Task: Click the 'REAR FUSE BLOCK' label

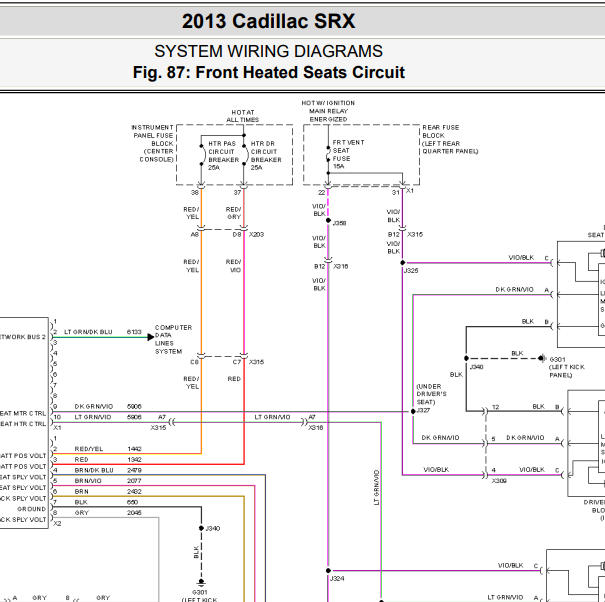Action: (x=450, y=139)
